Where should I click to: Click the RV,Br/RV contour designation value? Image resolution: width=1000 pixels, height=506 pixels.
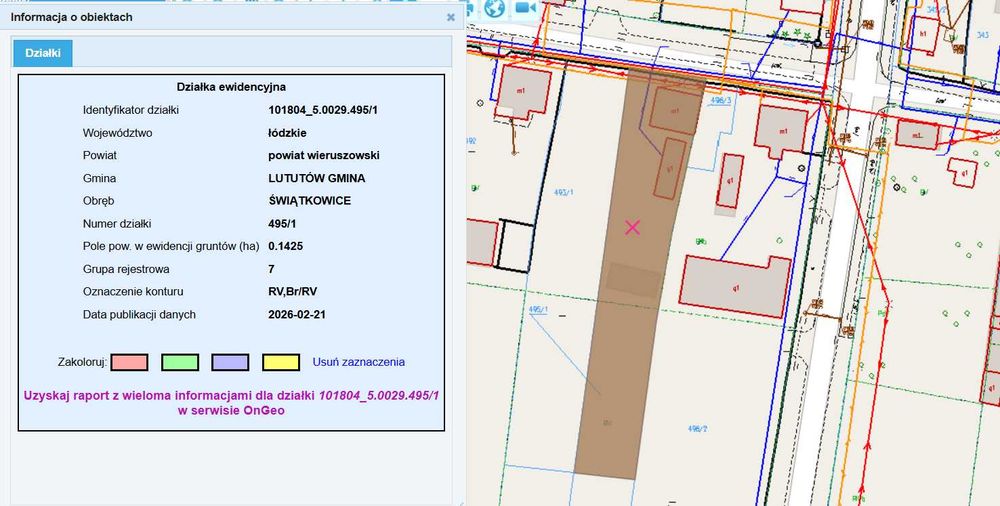coord(293,292)
